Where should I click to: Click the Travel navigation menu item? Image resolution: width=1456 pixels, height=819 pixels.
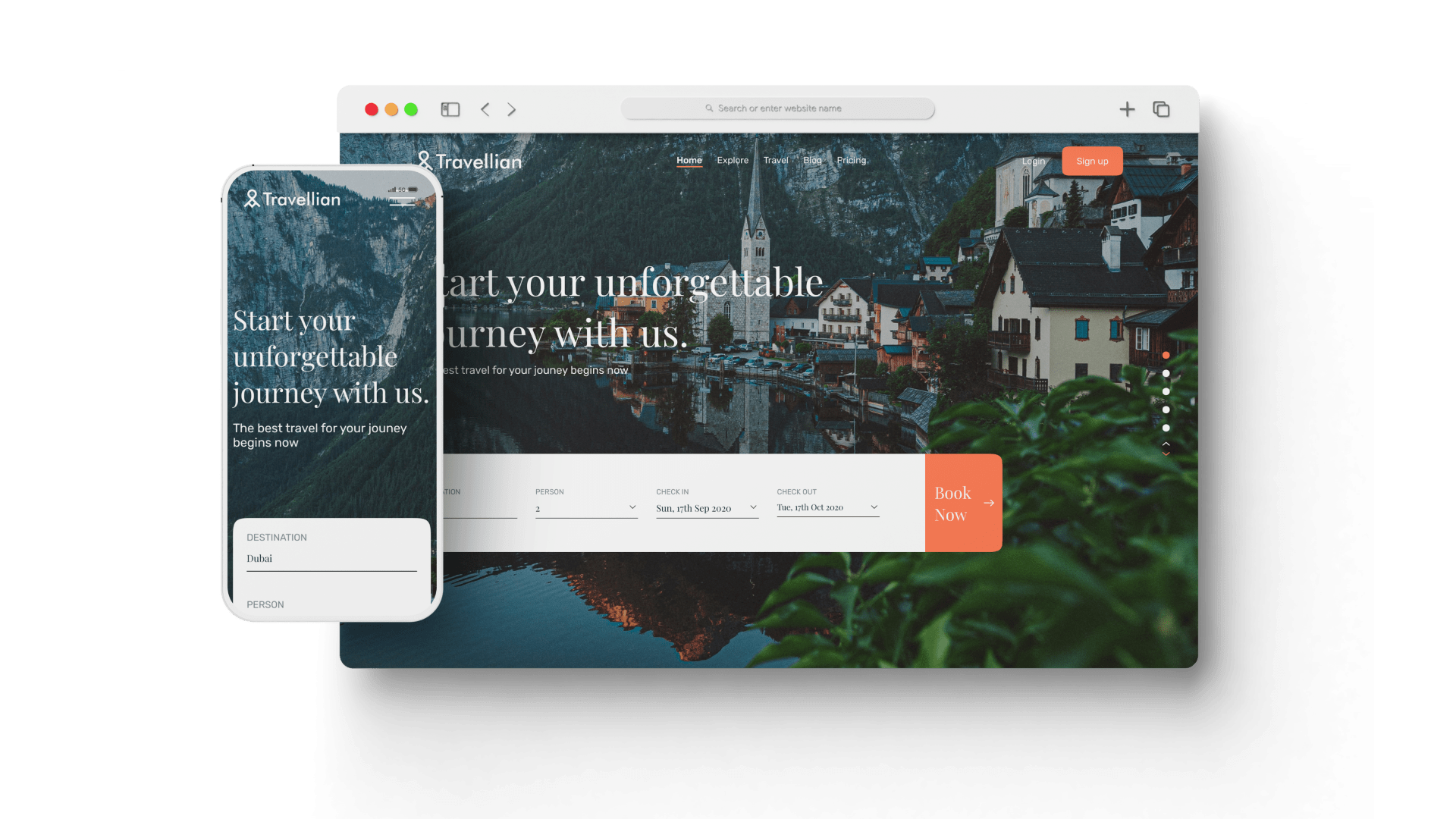(x=774, y=160)
